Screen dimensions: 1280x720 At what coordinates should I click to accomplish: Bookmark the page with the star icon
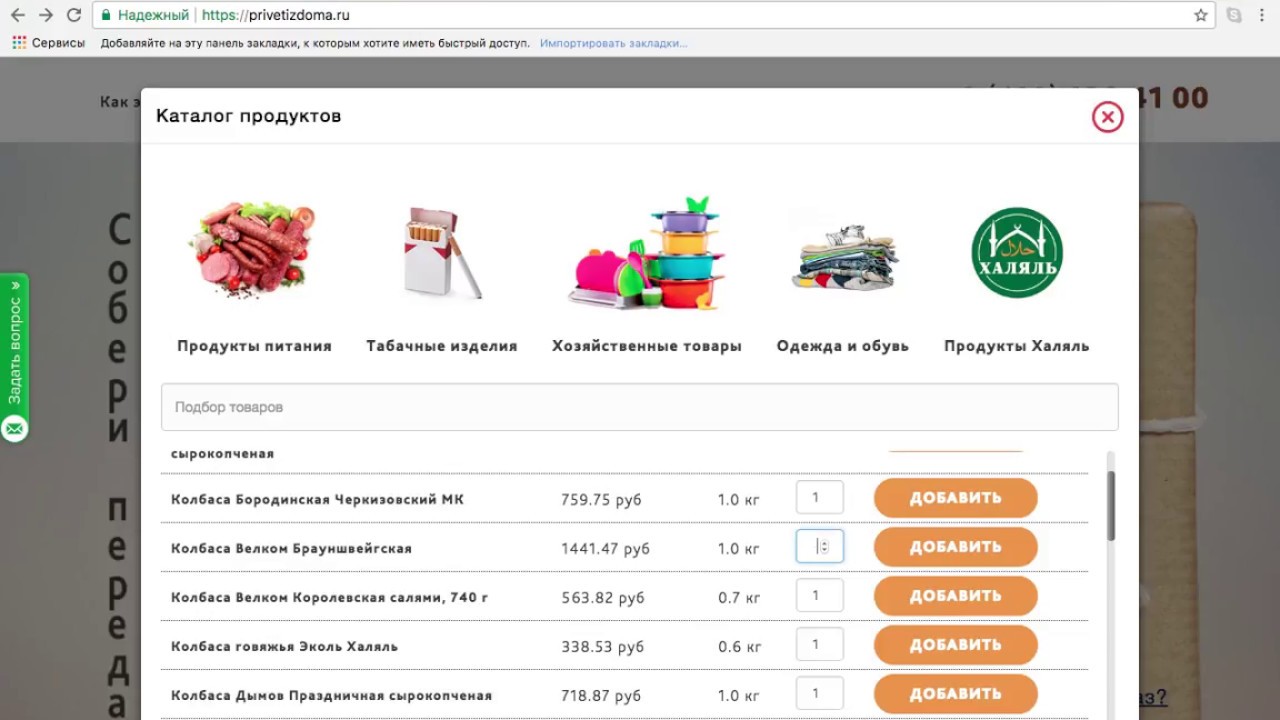tap(1201, 16)
